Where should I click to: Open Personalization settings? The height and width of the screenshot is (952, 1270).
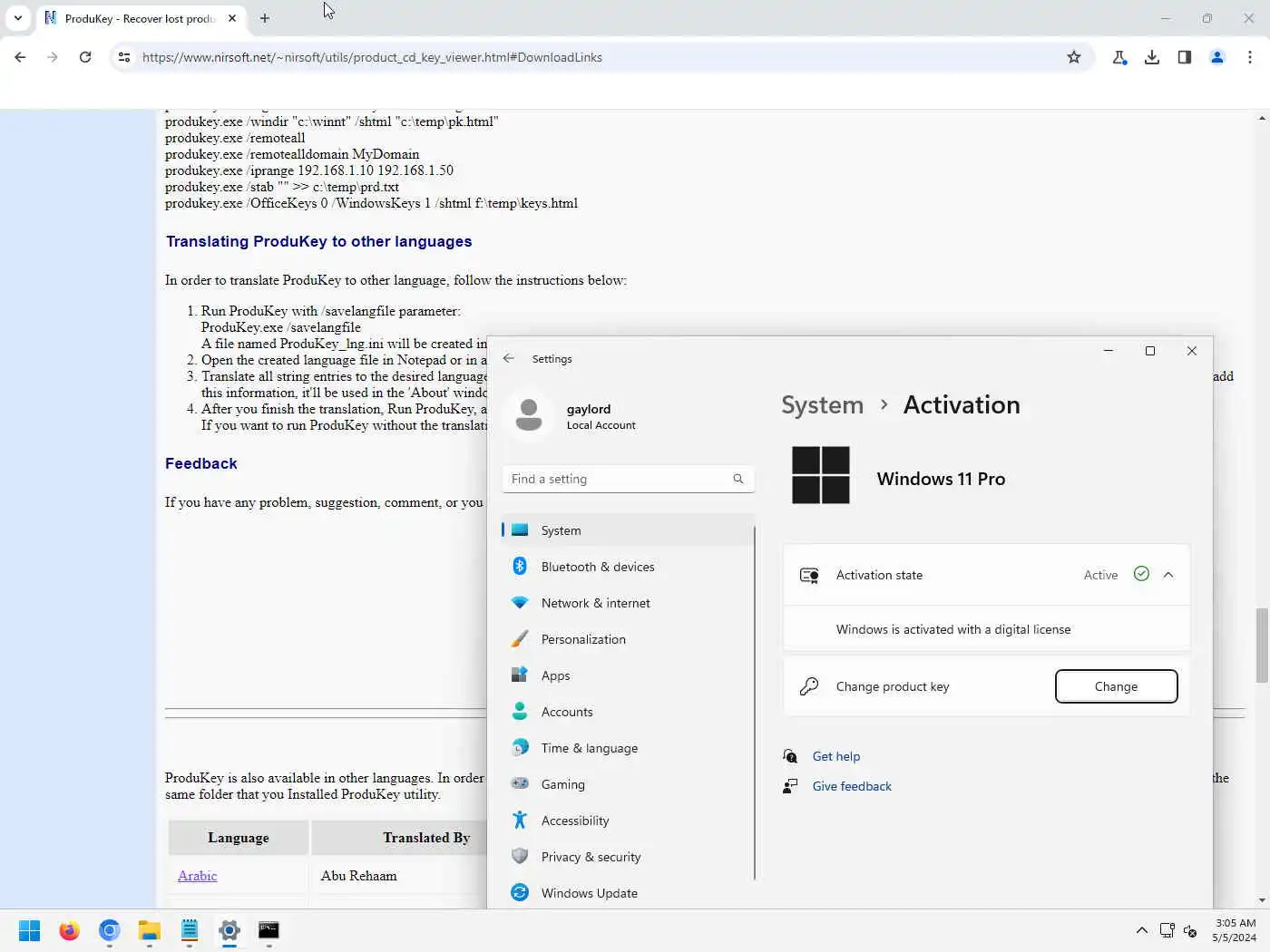(628, 639)
